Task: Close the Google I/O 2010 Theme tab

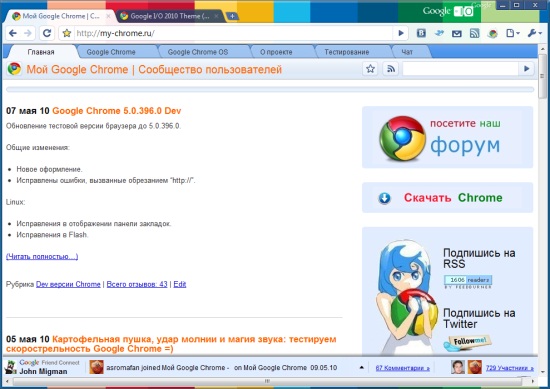Action: (x=216, y=16)
